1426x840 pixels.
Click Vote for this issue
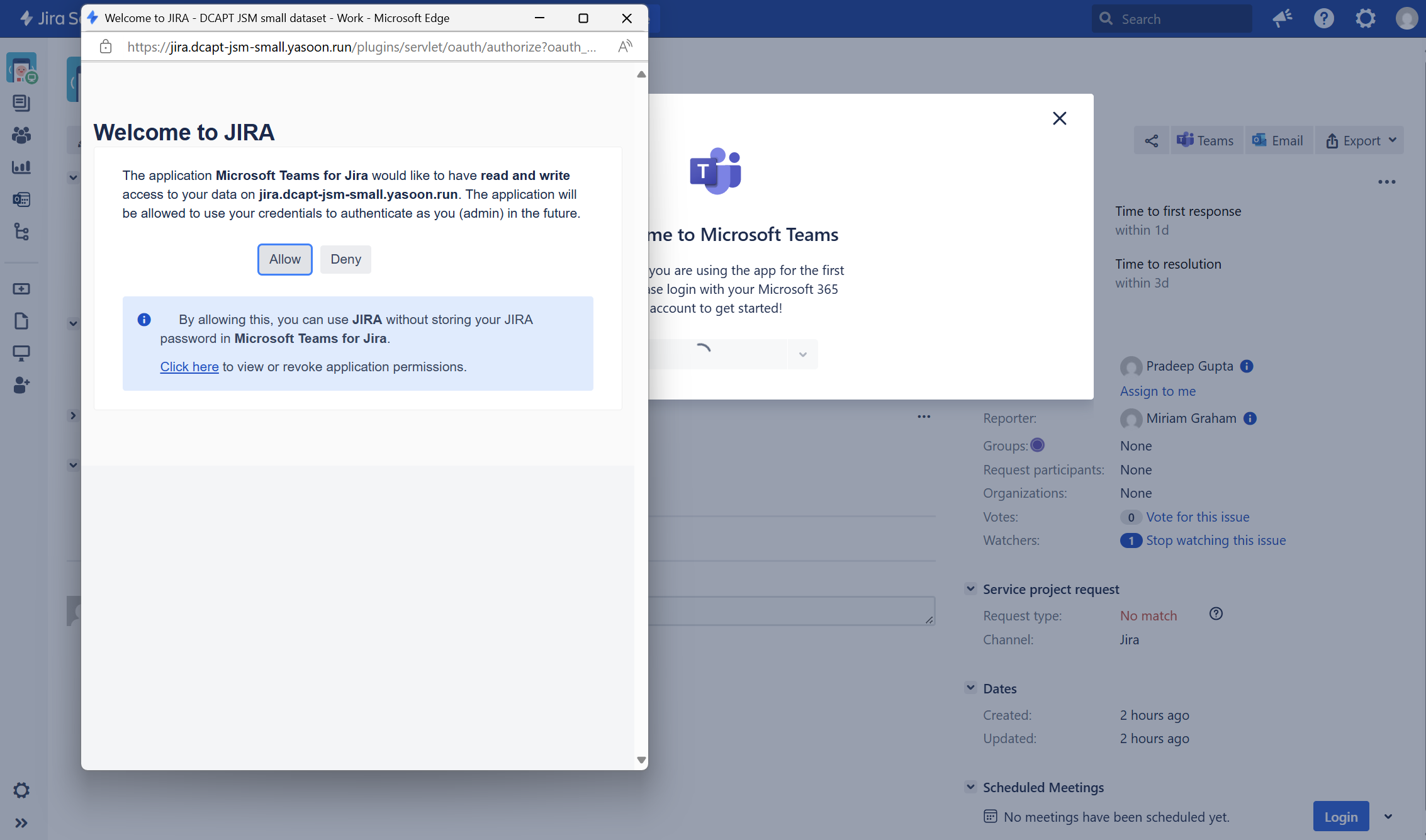(x=1197, y=517)
